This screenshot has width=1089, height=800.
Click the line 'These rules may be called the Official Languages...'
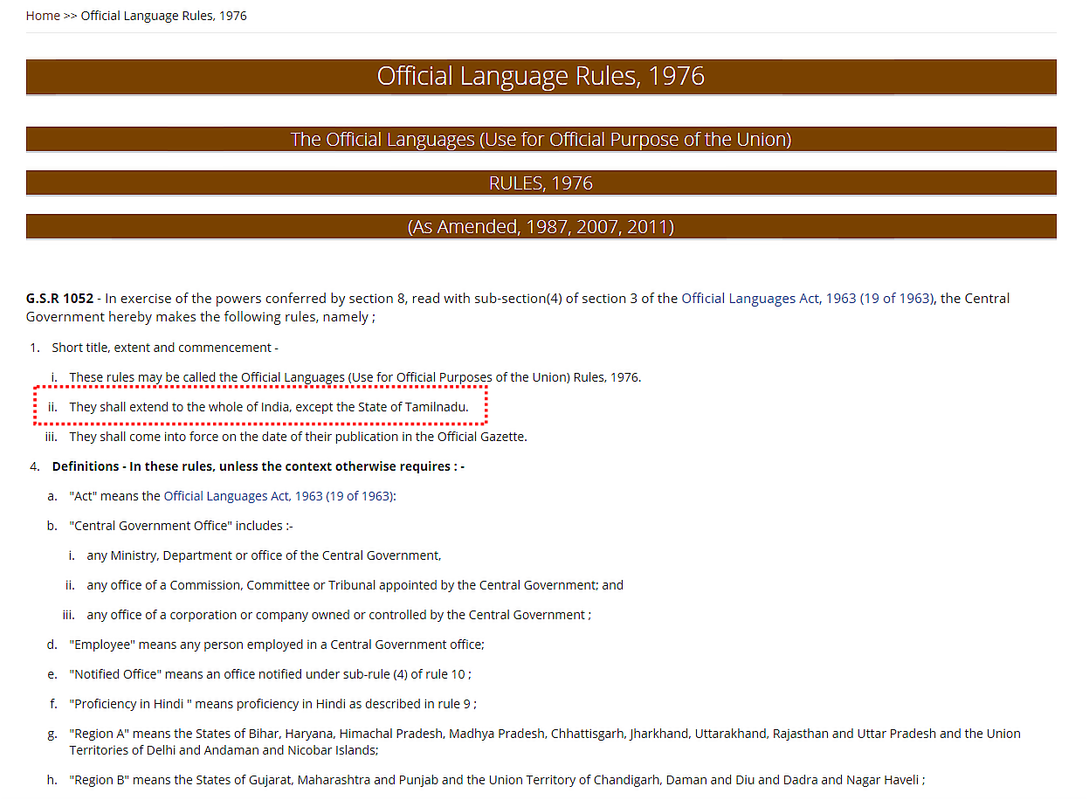[355, 377]
